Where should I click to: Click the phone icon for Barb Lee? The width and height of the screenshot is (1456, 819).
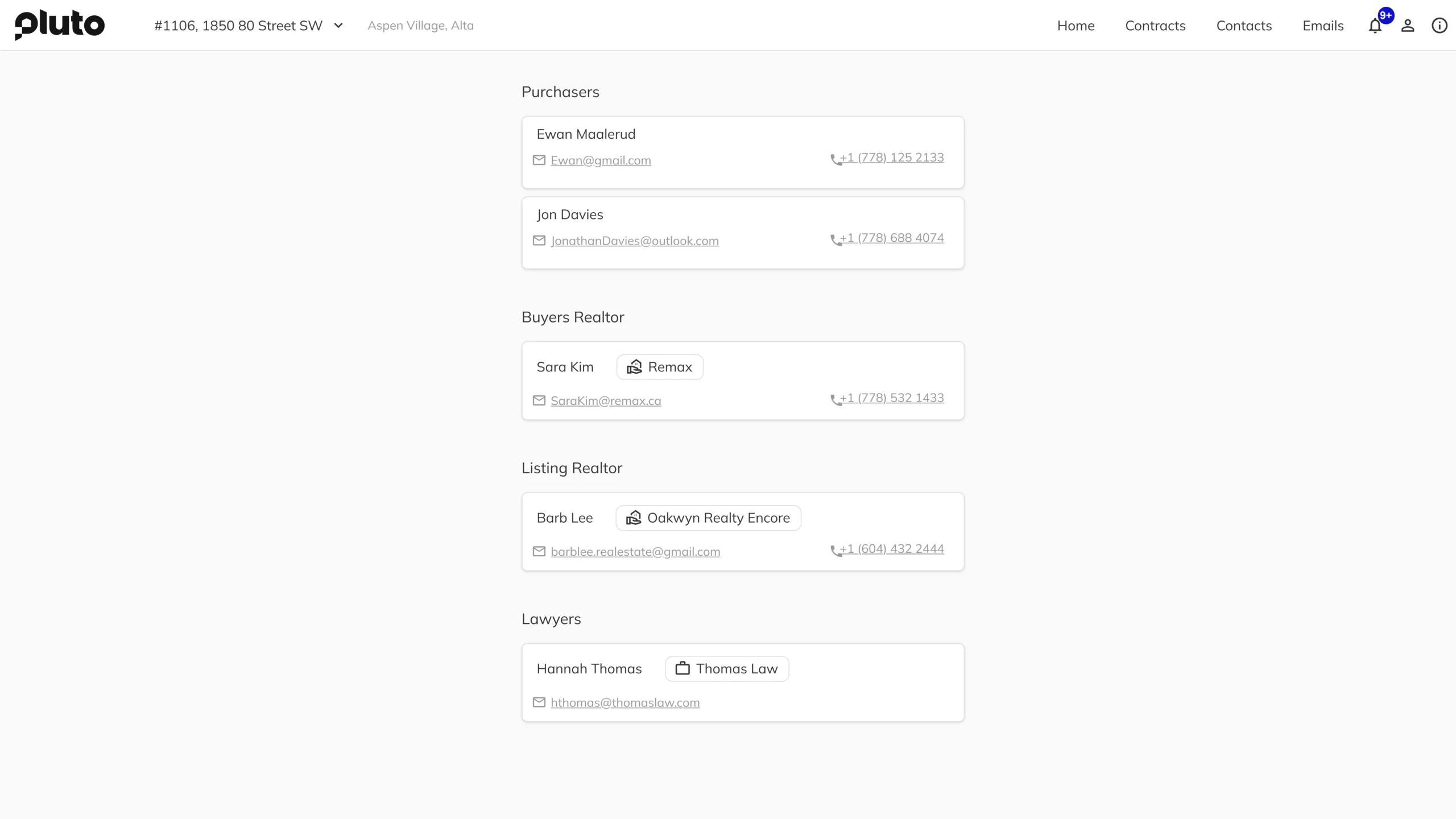[835, 551]
